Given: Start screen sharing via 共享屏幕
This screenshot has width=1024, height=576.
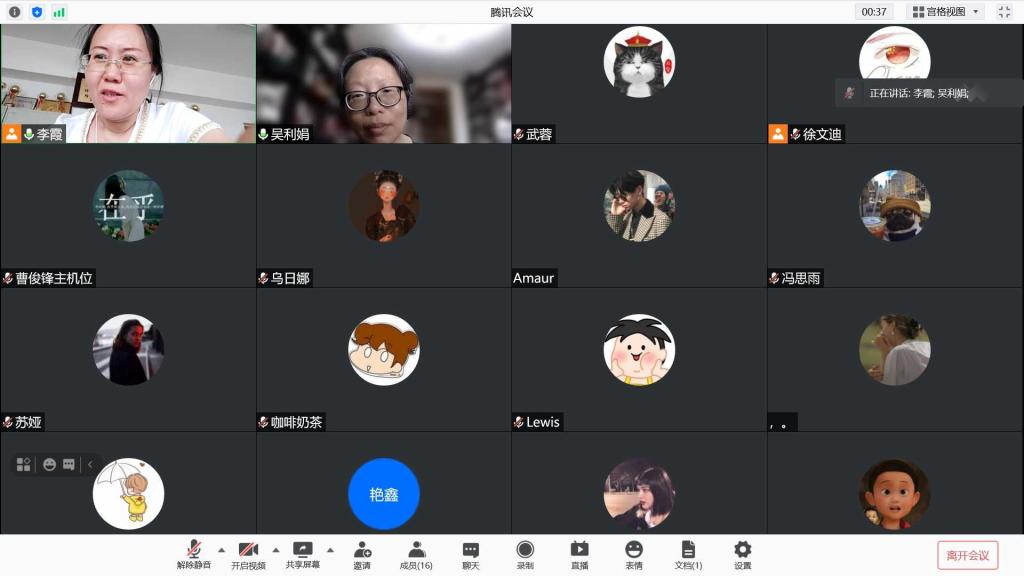Looking at the screenshot, I should [x=302, y=554].
